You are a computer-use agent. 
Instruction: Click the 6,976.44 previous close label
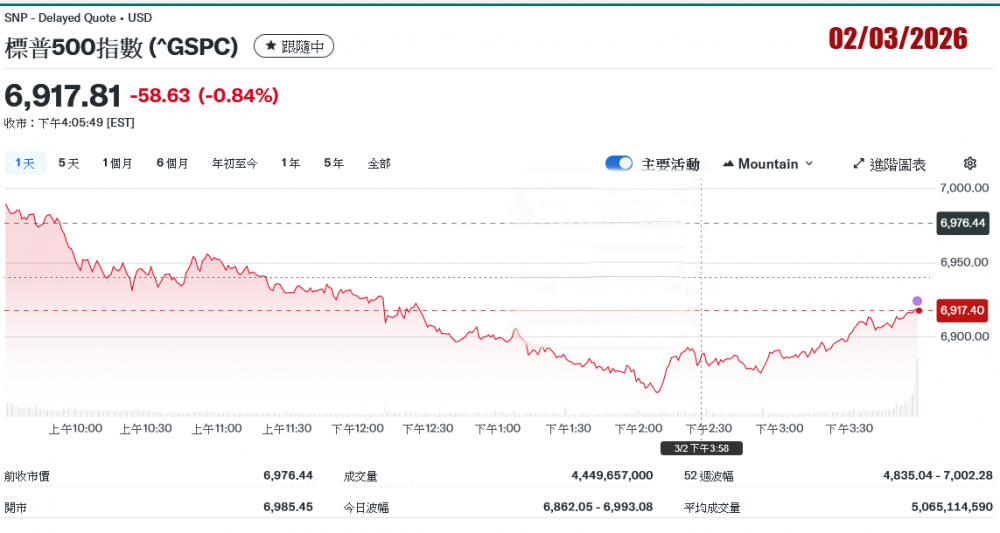pos(962,223)
